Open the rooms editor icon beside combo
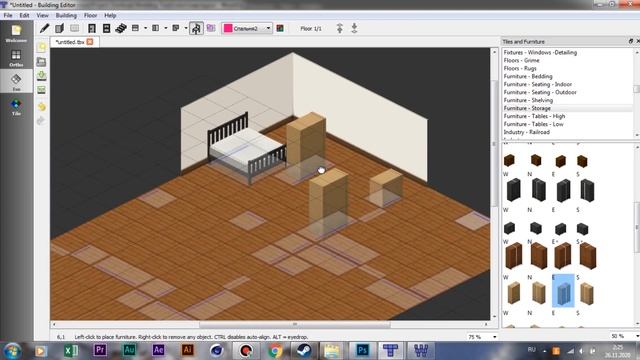 280,28
